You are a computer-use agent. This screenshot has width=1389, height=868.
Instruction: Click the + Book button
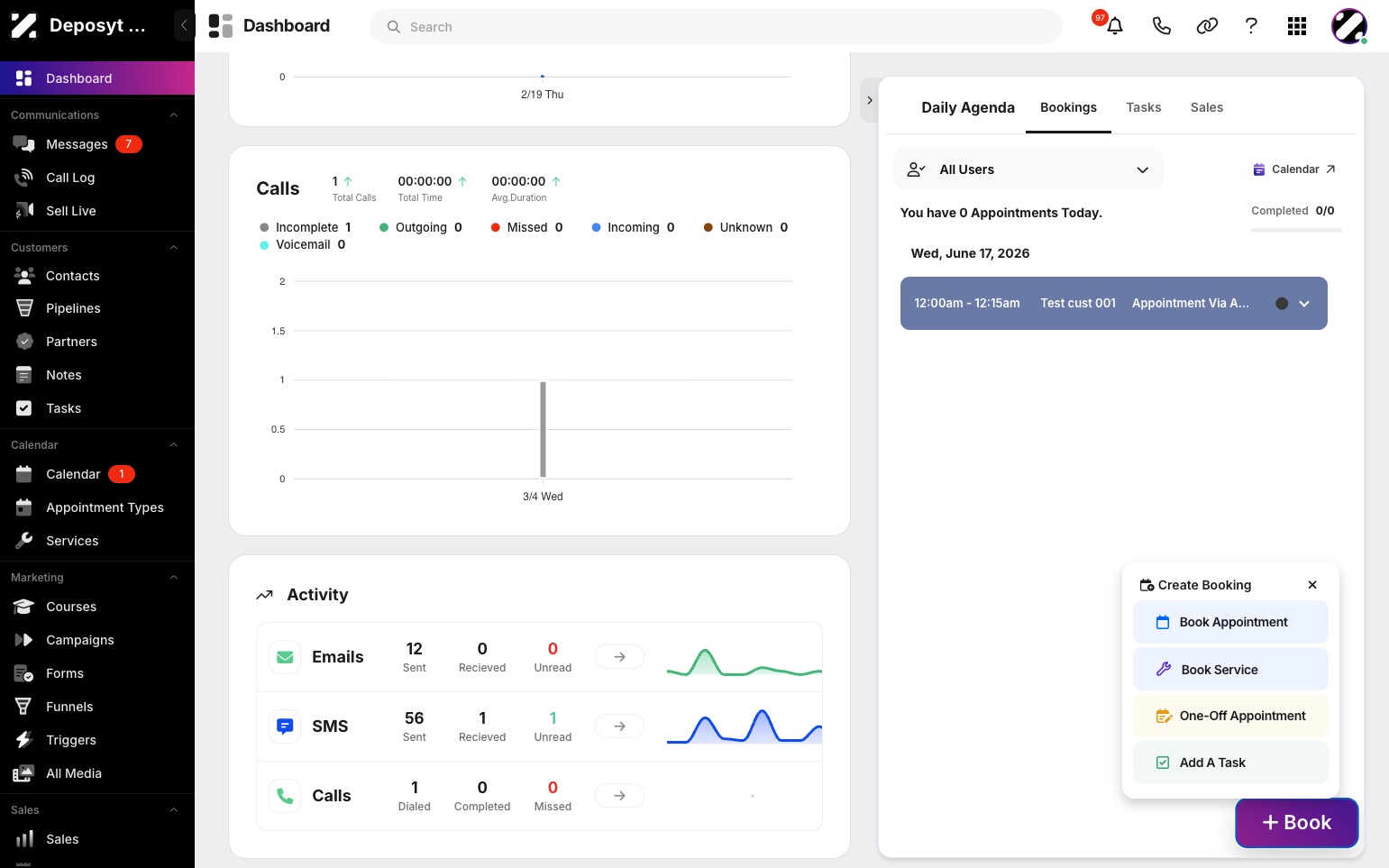[x=1296, y=822]
